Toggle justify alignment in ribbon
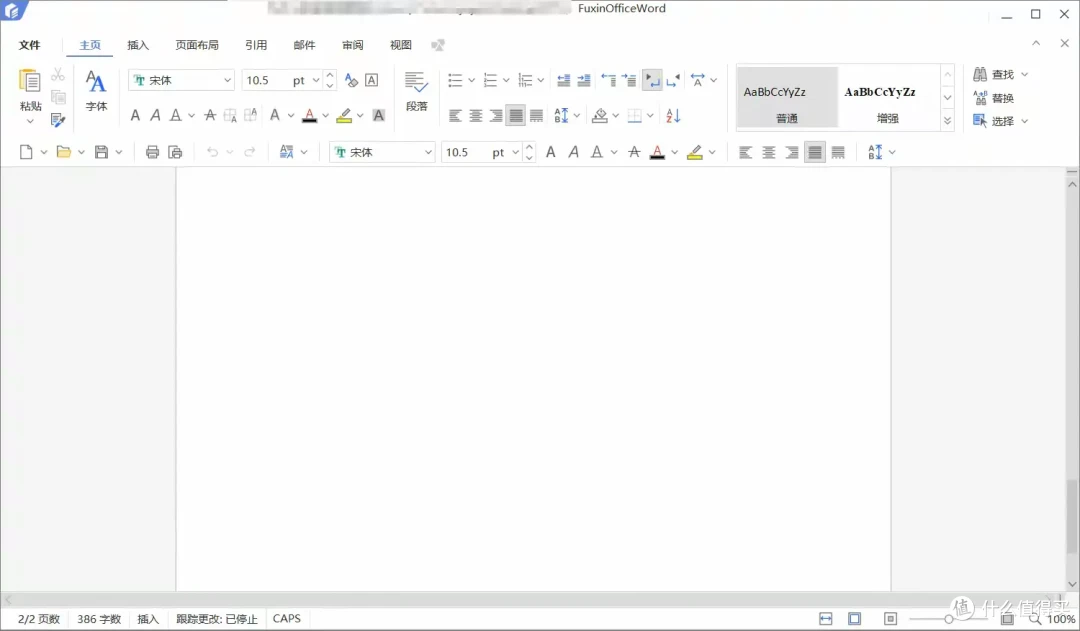This screenshot has height=631, width=1080. click(x=515, y=116)
